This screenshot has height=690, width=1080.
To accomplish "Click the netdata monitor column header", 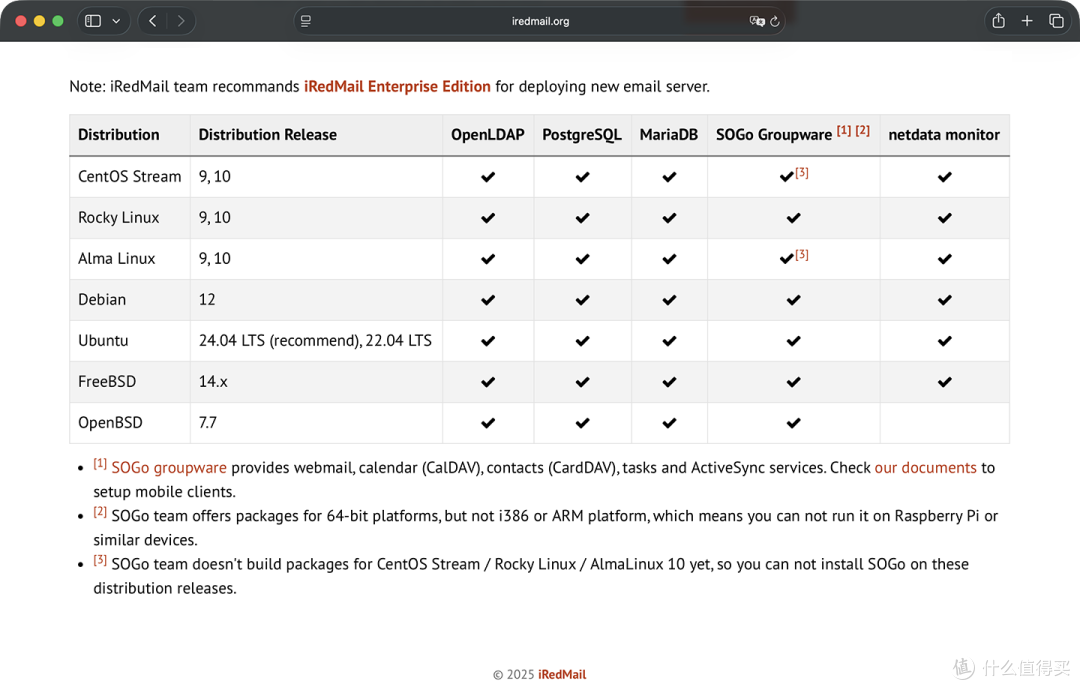I will point(944,135).
